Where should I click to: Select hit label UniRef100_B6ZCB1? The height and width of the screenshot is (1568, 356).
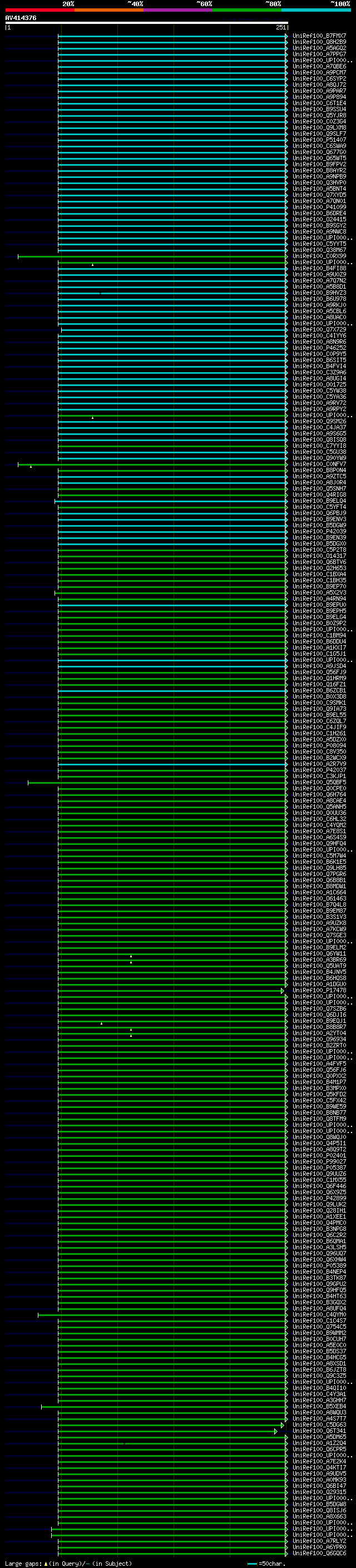(x=319, y=690)
